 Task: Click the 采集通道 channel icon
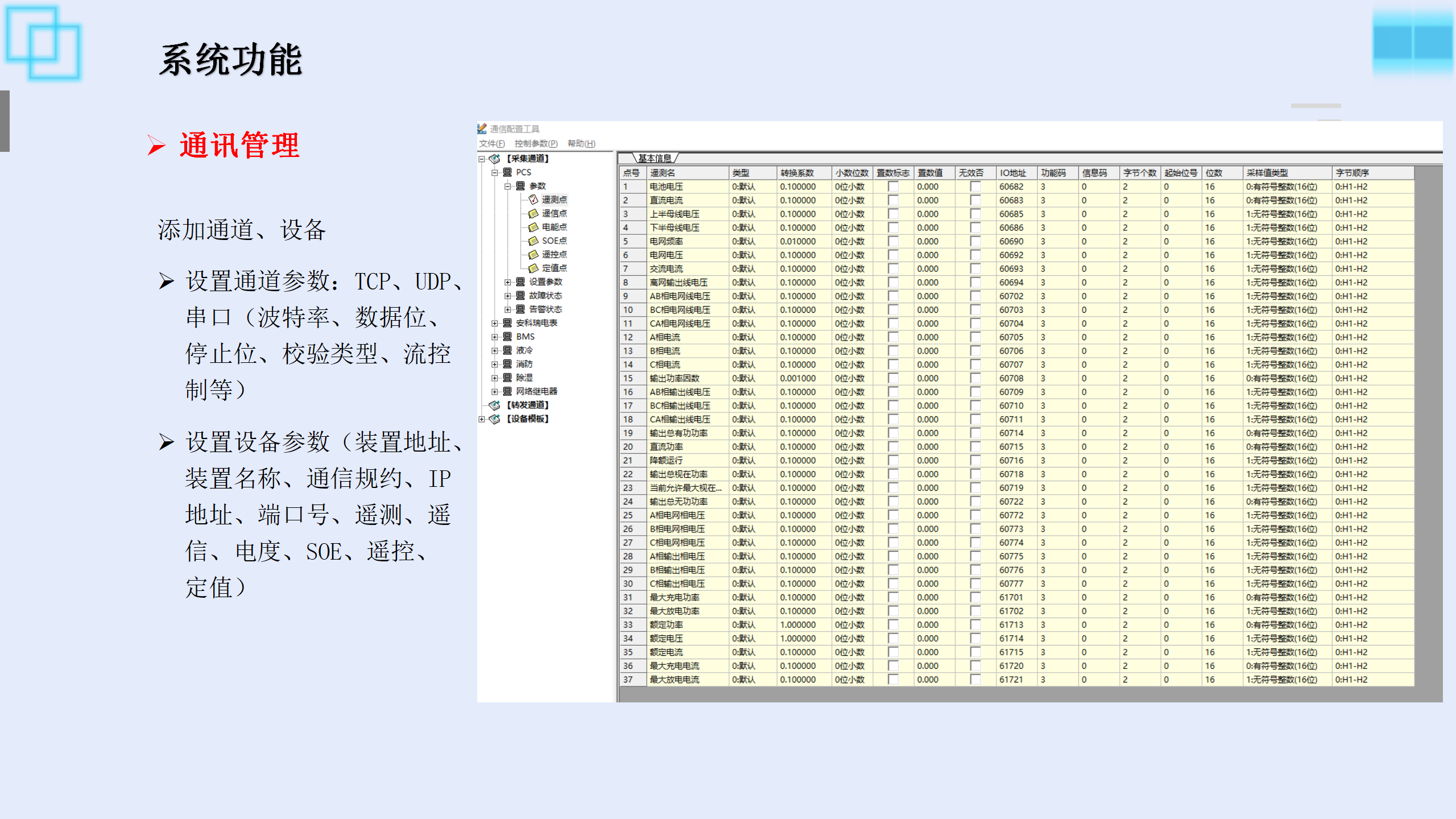point(495,159)
